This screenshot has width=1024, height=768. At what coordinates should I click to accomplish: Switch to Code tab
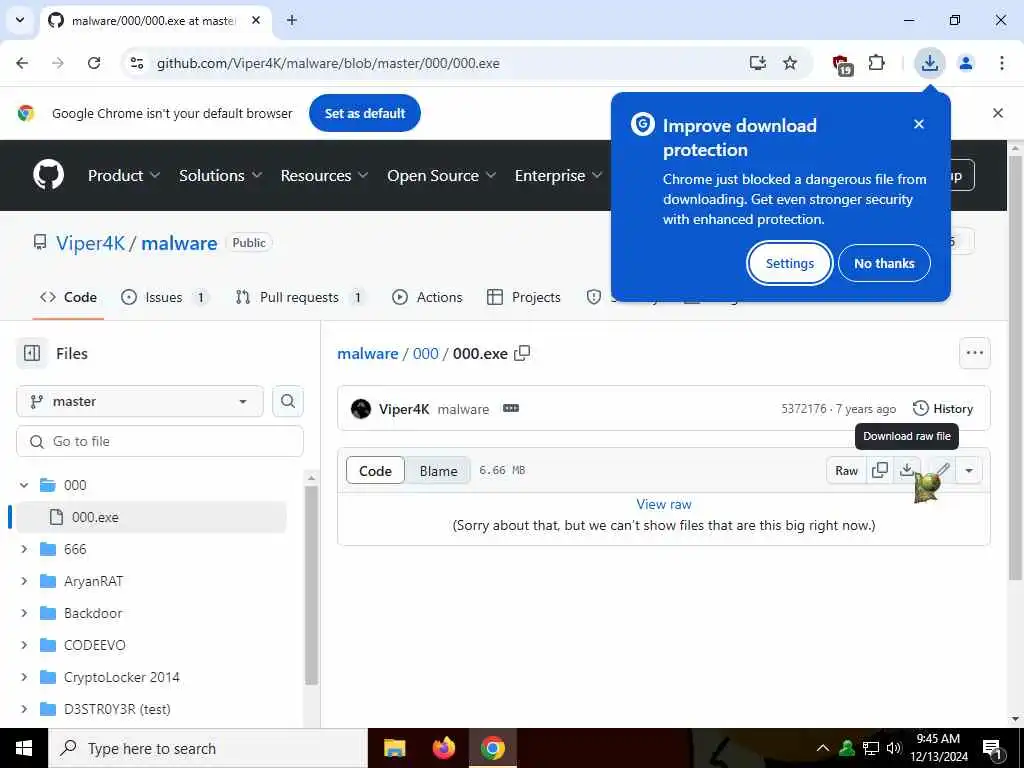(68, 297)
